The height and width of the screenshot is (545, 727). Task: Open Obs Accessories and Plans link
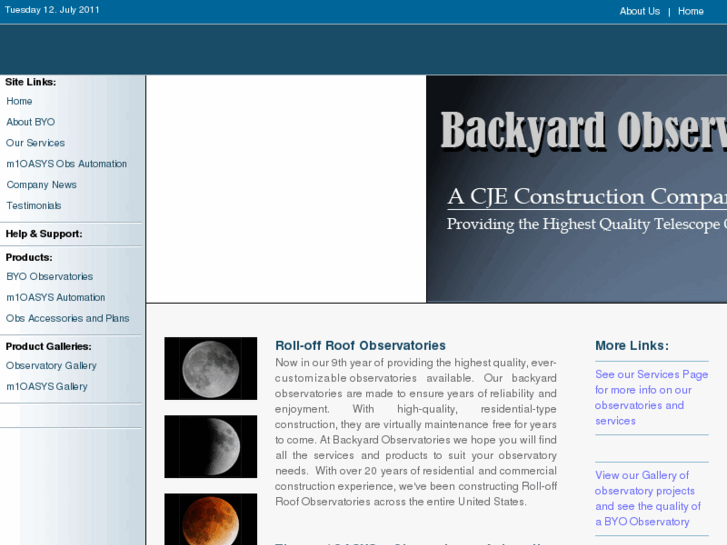tap(68, 318)
